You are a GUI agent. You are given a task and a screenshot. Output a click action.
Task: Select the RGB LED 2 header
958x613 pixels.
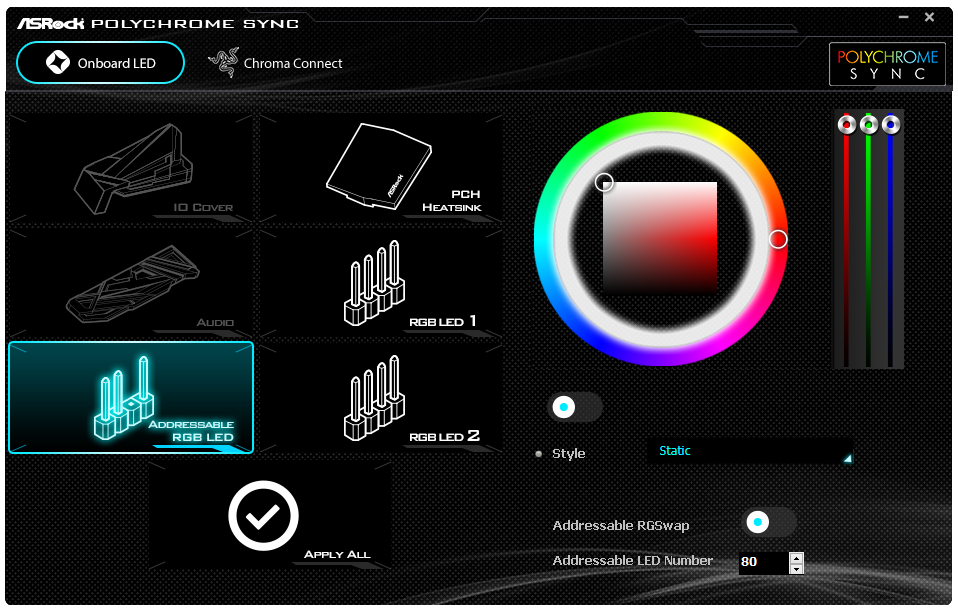click(x=380, y=398)
